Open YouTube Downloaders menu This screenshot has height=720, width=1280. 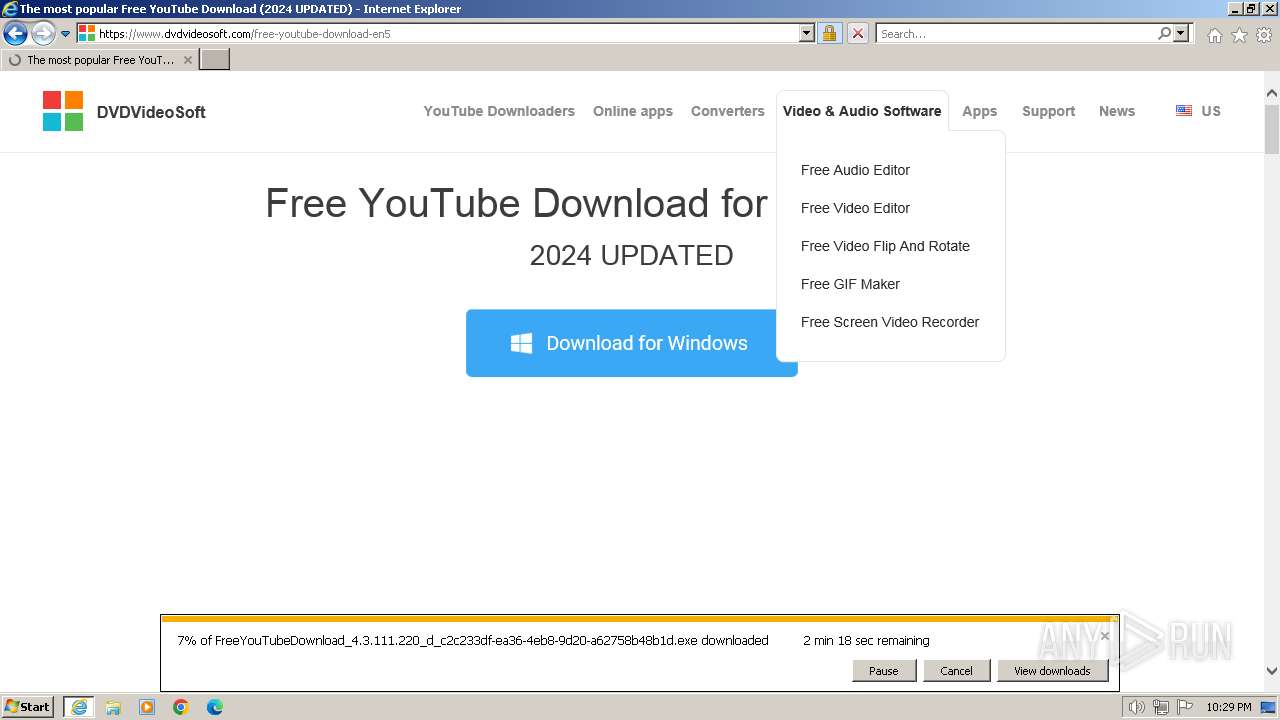pos(499,111)
